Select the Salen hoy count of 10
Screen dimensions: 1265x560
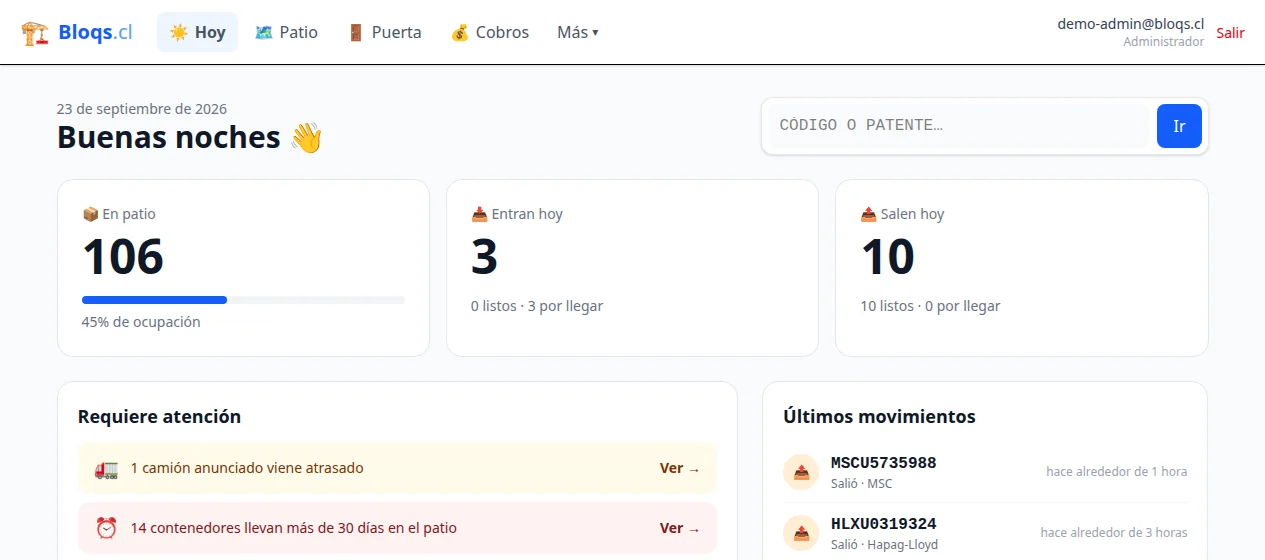(x=888, y=257)
